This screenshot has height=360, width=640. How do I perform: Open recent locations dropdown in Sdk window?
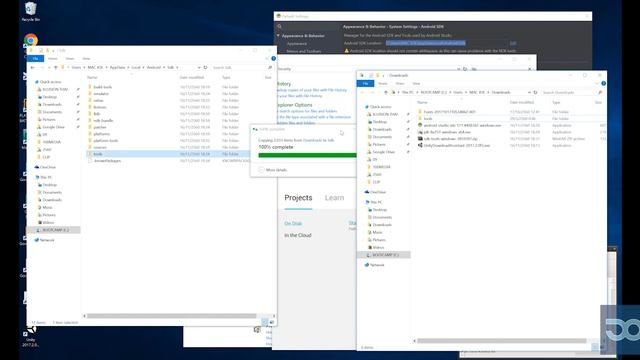pyautogui.click(x=49, y=67)
